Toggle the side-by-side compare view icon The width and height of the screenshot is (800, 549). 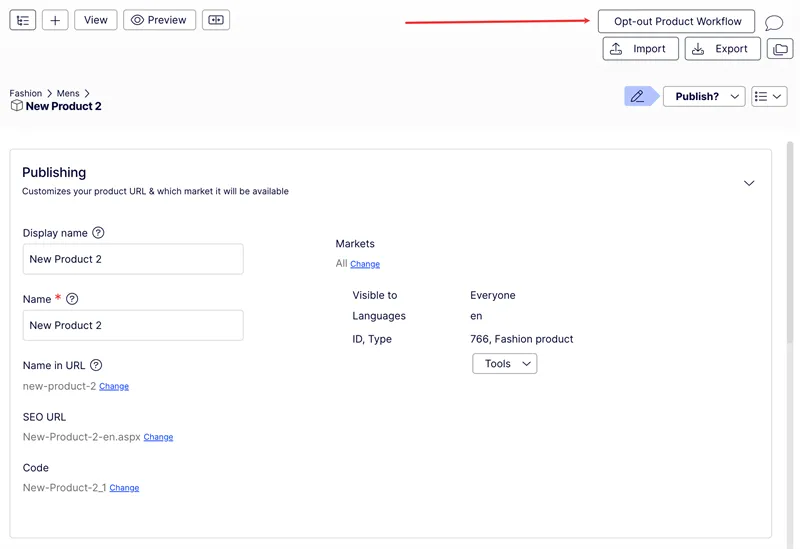[x=216, y=20]
